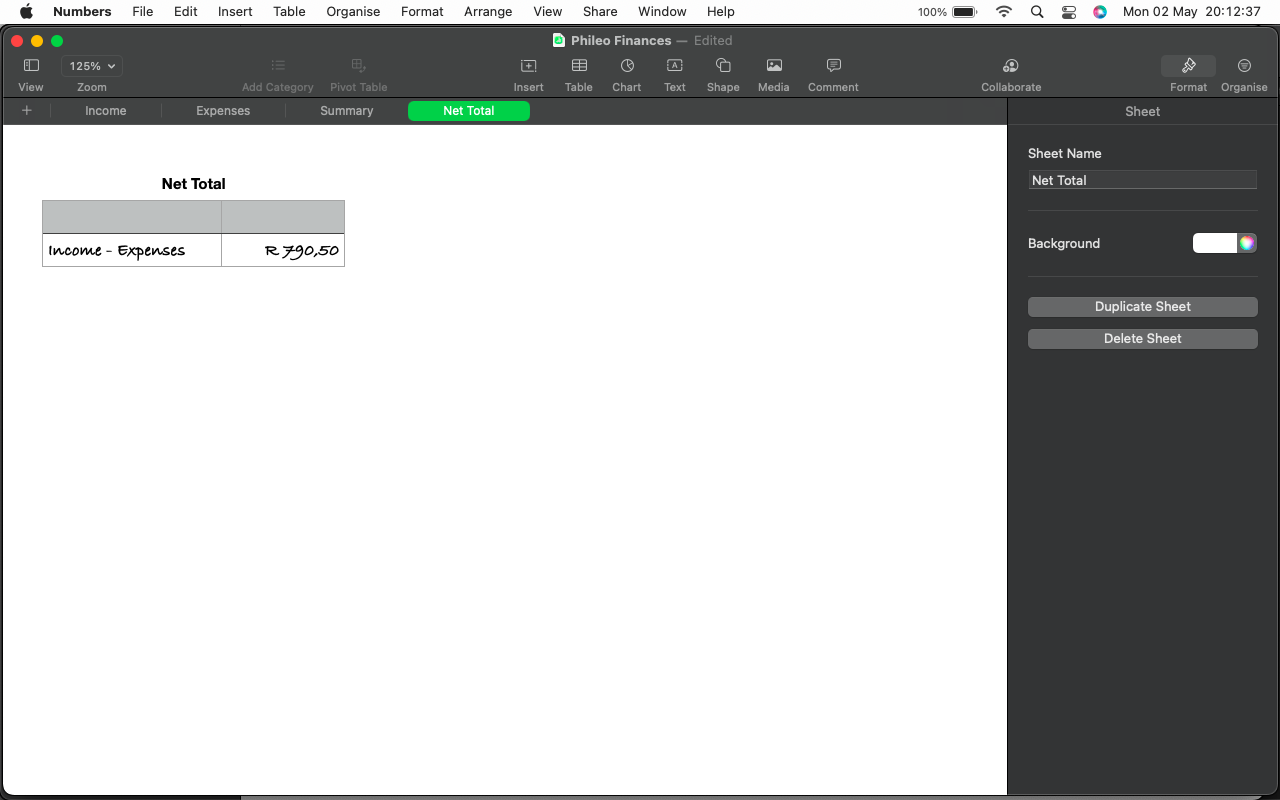1280x800 pixels.
Task: Open the Insert menu in menu bar
Action: pos(235,12)
